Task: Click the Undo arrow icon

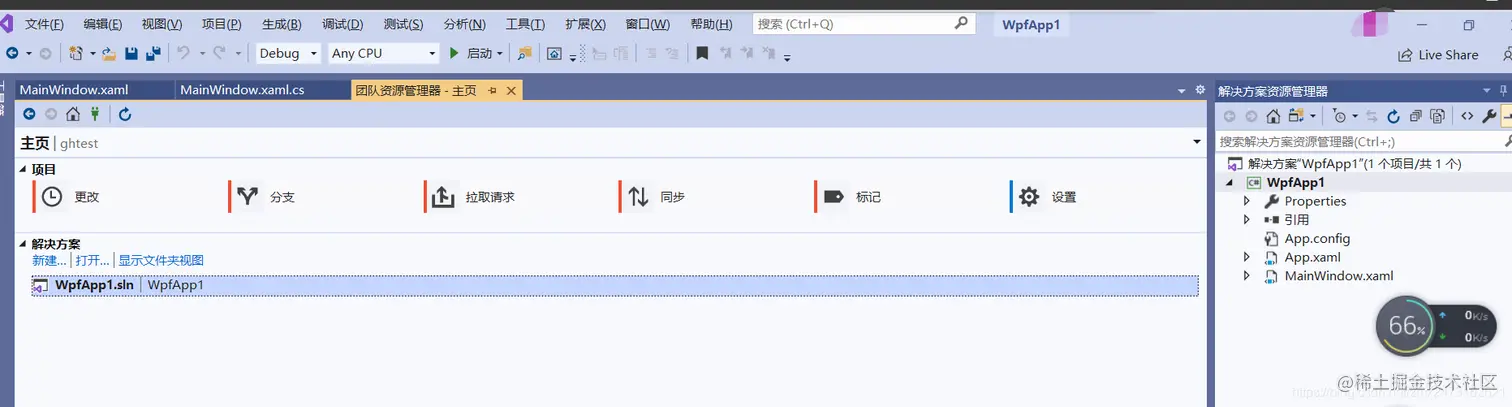Action: click(184, 53)
